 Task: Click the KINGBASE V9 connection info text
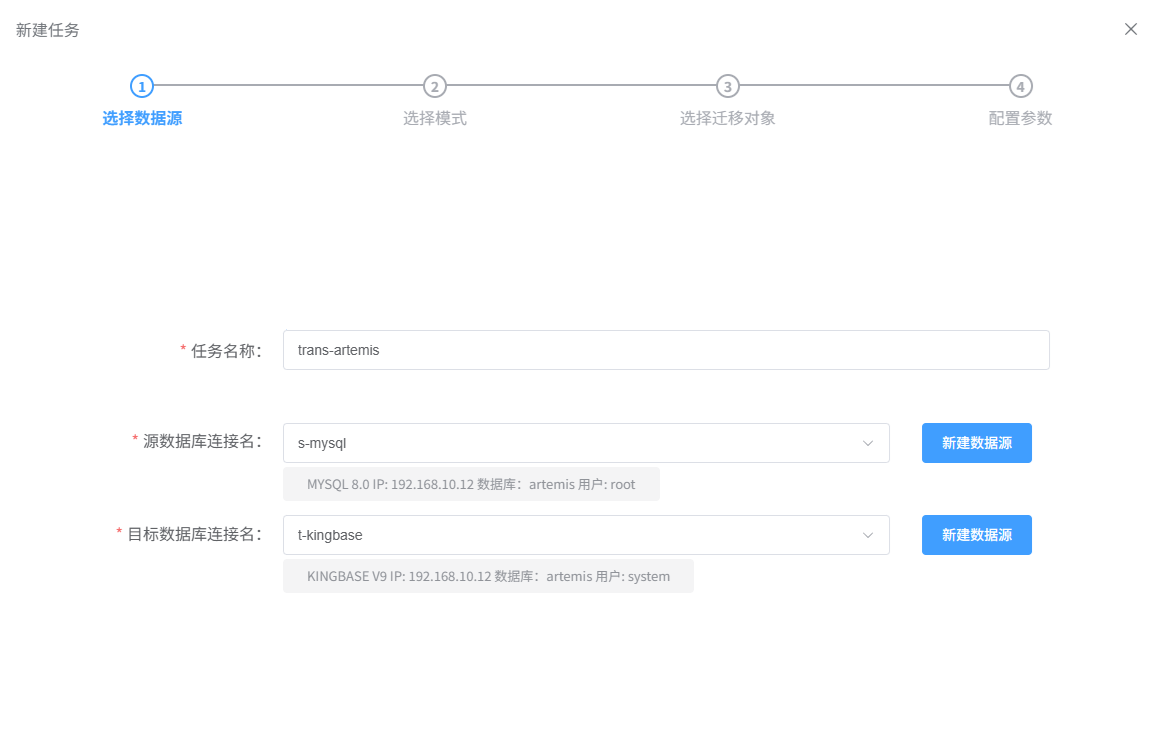pos(488,576)
